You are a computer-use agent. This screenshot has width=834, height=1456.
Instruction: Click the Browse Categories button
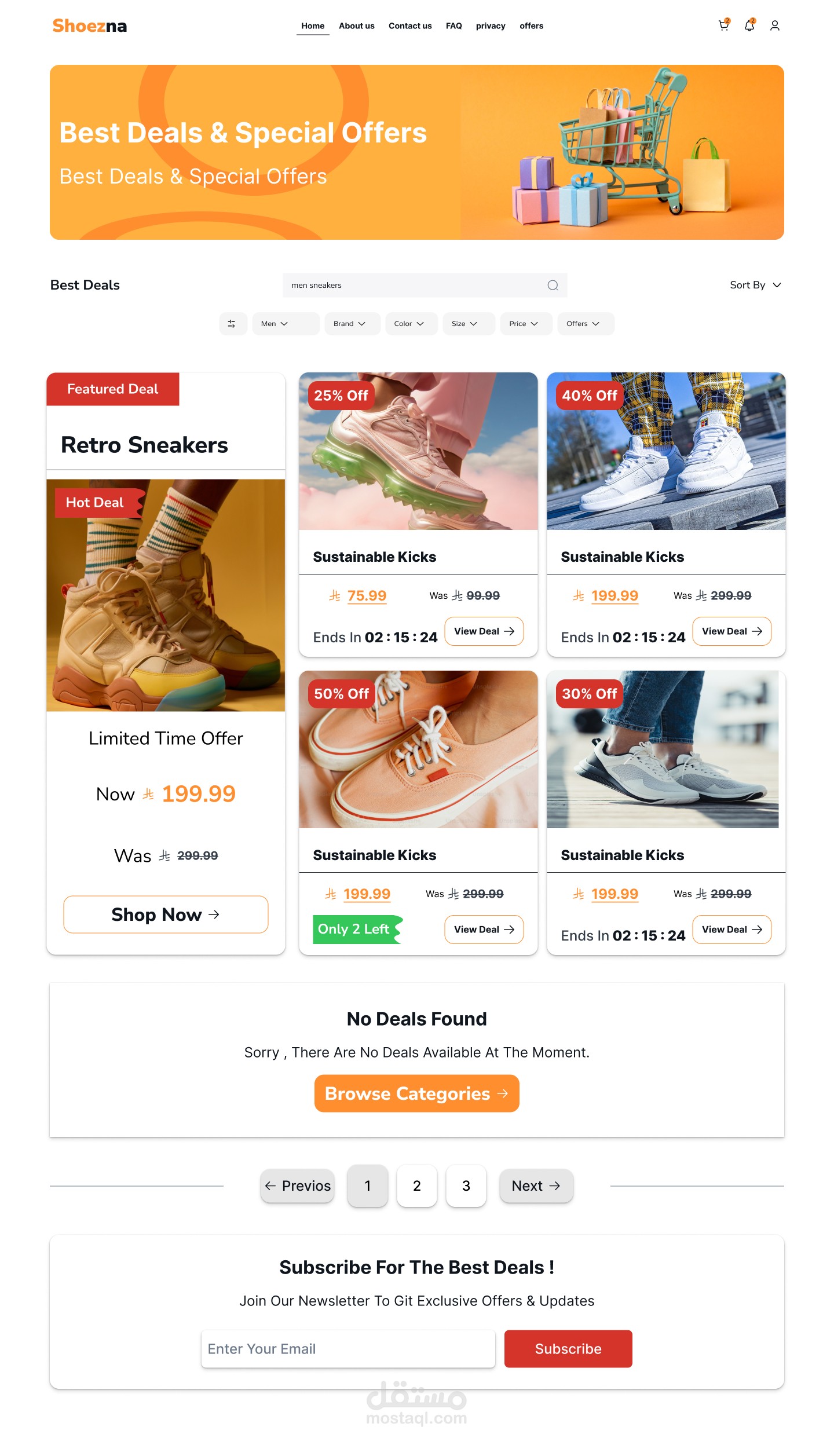pos(417,1093)
